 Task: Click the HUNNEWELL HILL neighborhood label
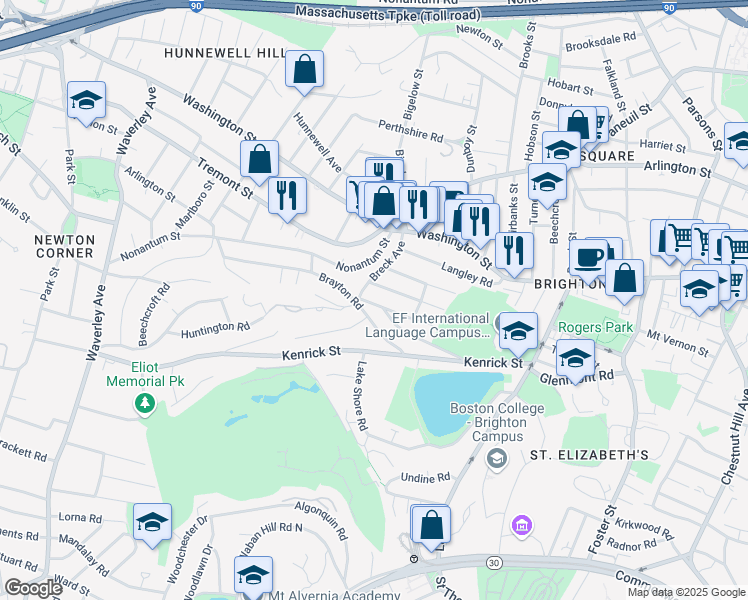(x=225, y=53)
